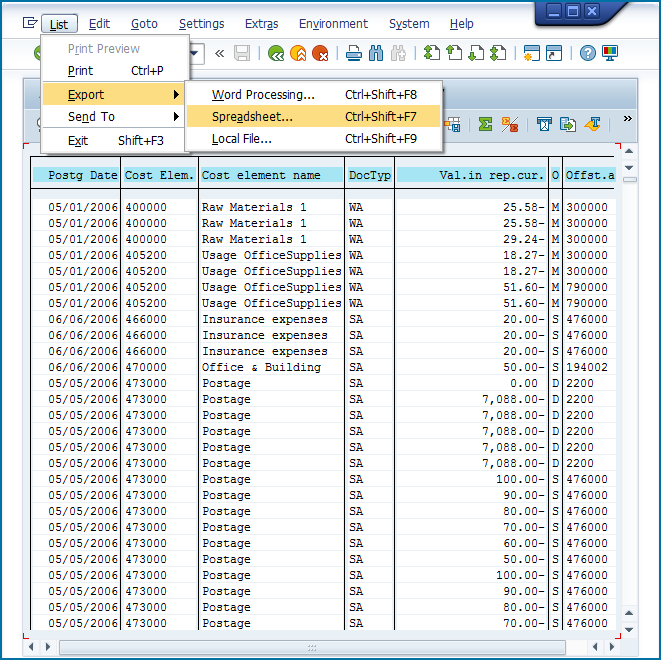Click the printer icon in toolbar
The height and width of the screenshot is (660, 661).
click(354, 54)
